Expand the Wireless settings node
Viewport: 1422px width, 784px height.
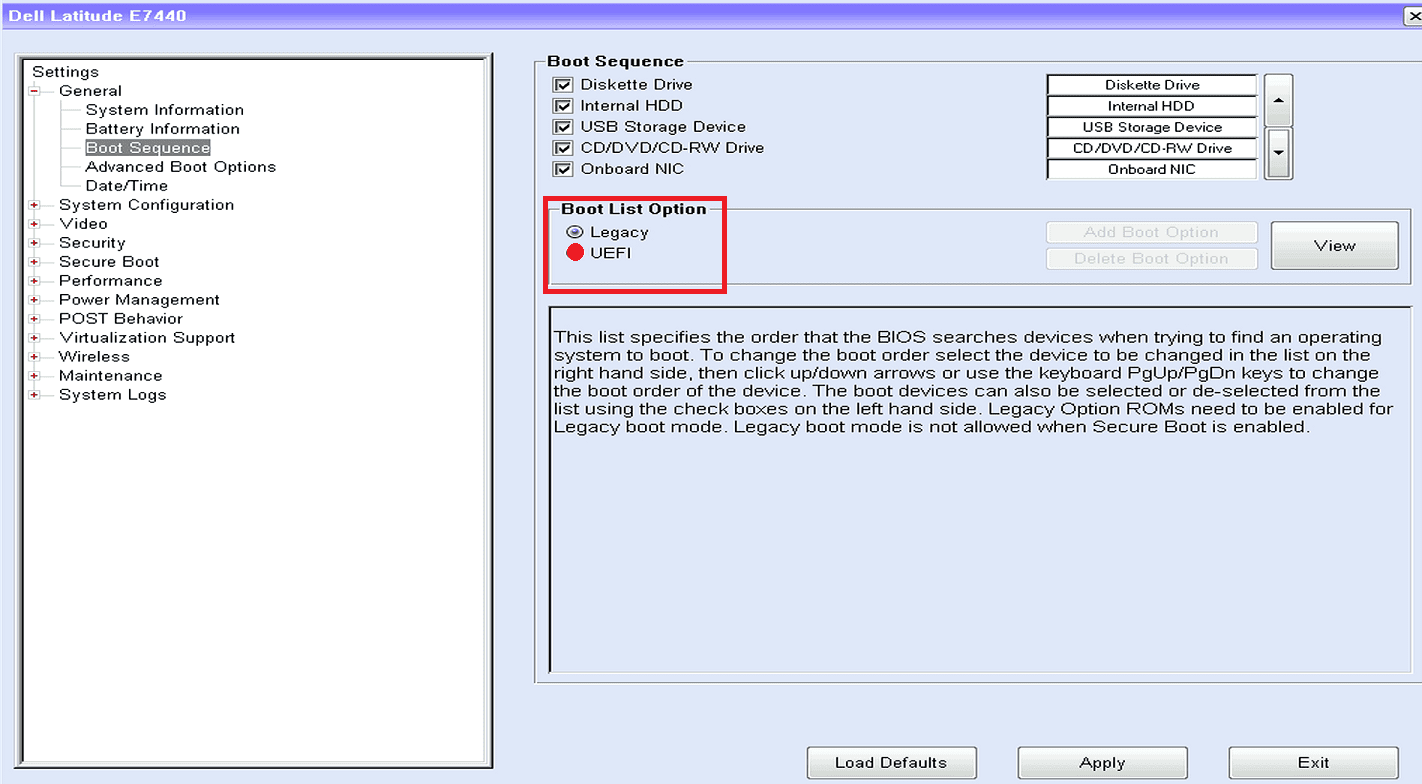tap(35, 357)
